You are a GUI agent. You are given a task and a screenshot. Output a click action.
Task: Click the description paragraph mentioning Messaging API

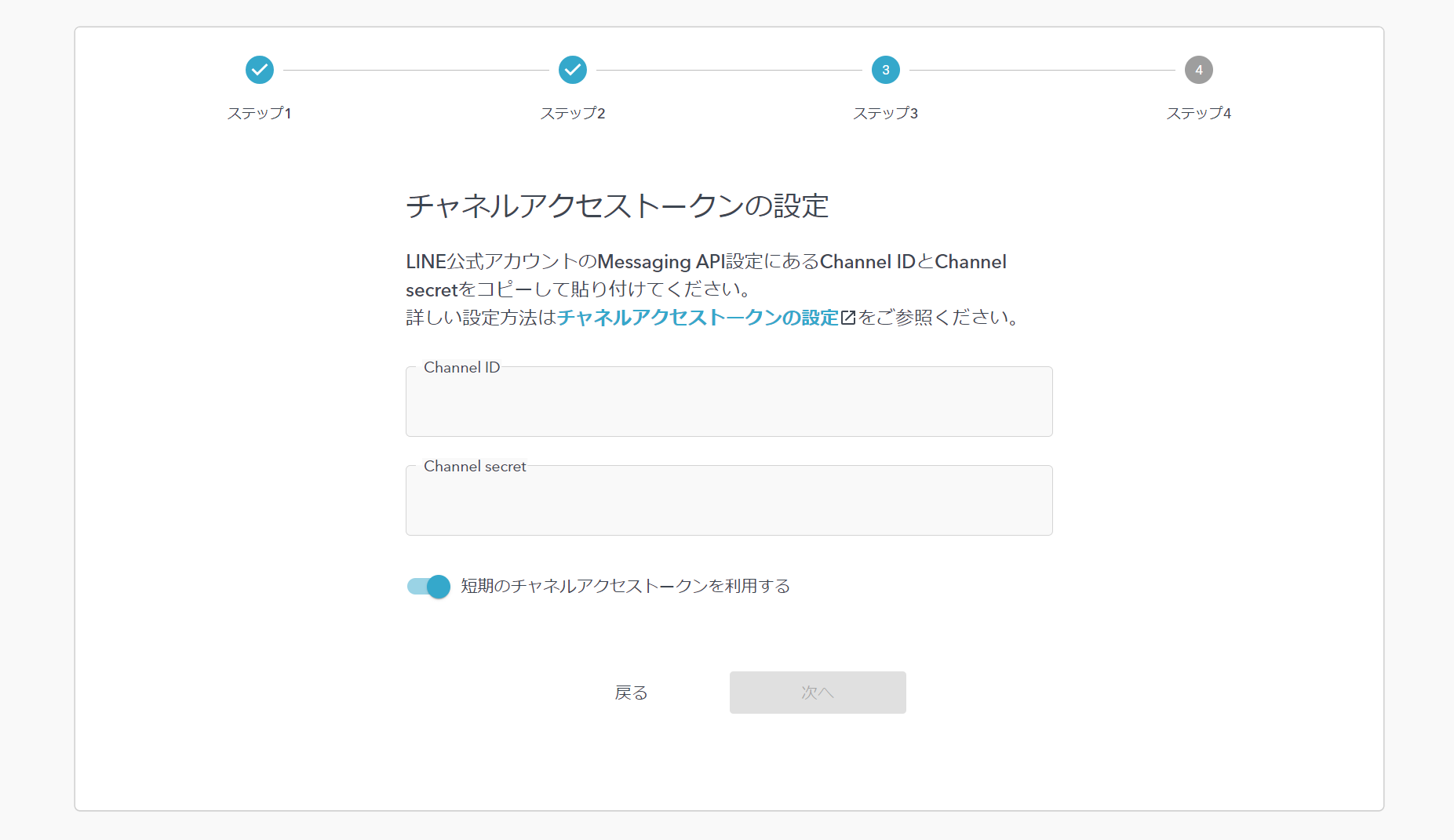[x=705, y=275]
